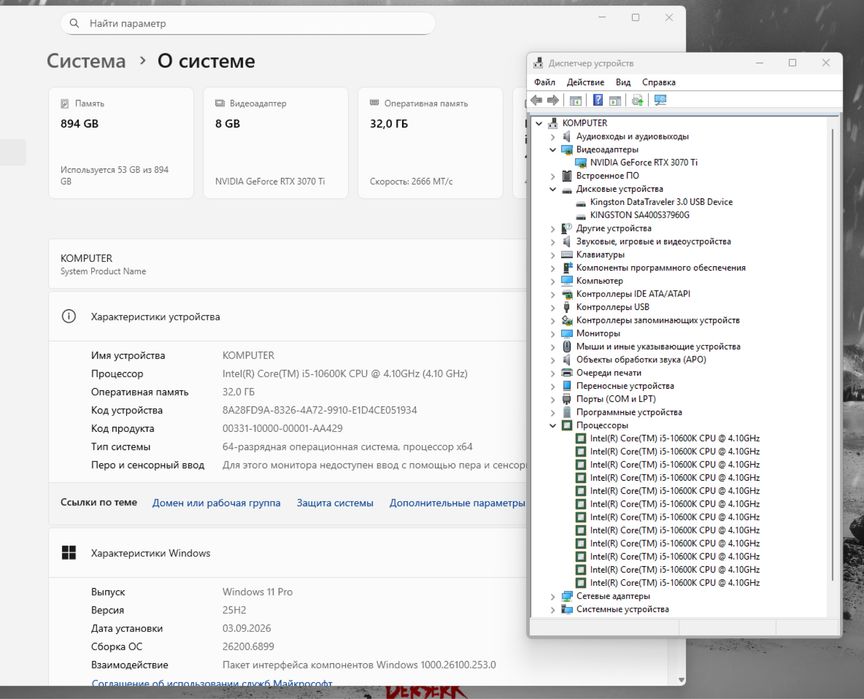The image size is (864, 699).
Task: Click the Характеристики устройства header
Action: coord(288,317)
